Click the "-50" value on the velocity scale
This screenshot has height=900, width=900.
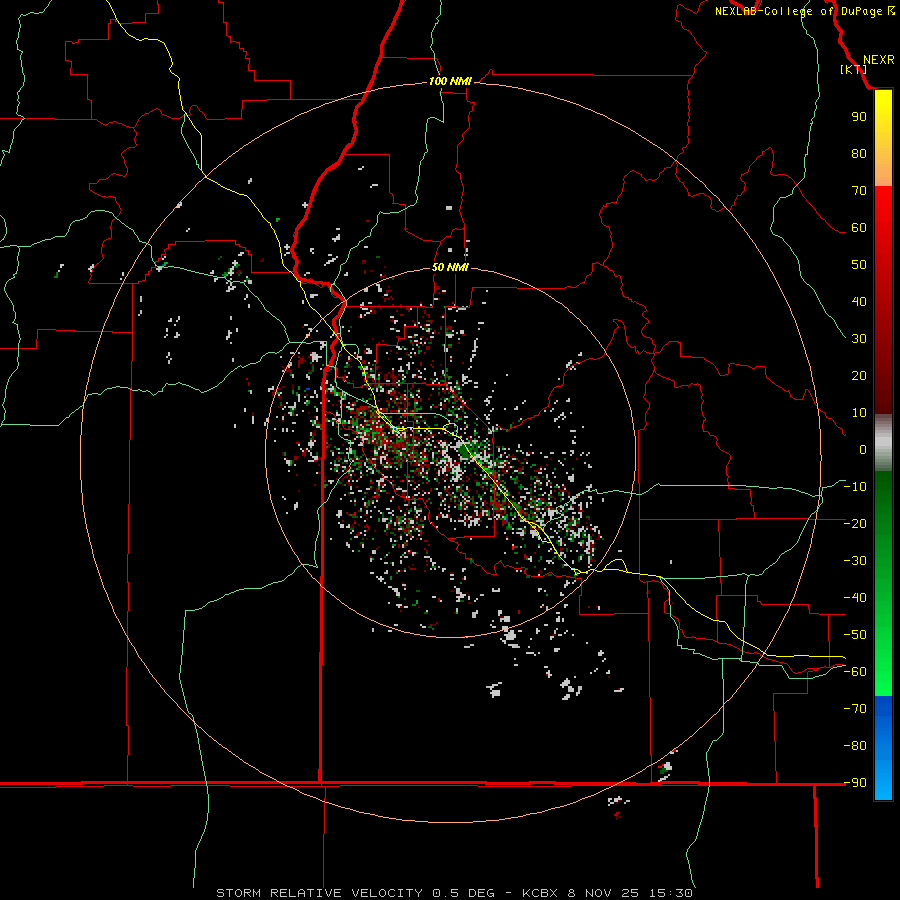tap(855, 635)
